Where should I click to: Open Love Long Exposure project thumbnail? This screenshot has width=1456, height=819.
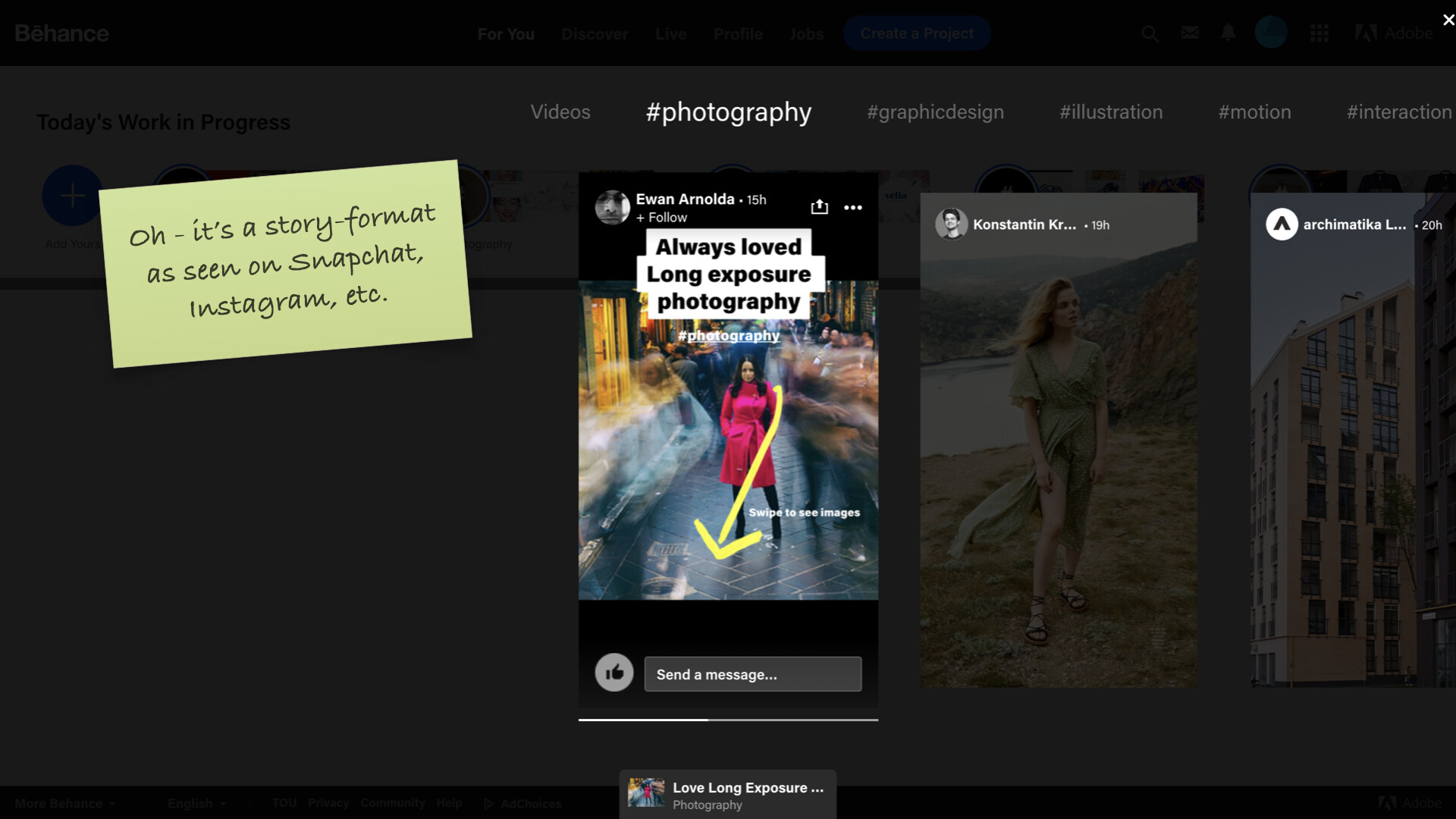(646, 793)
